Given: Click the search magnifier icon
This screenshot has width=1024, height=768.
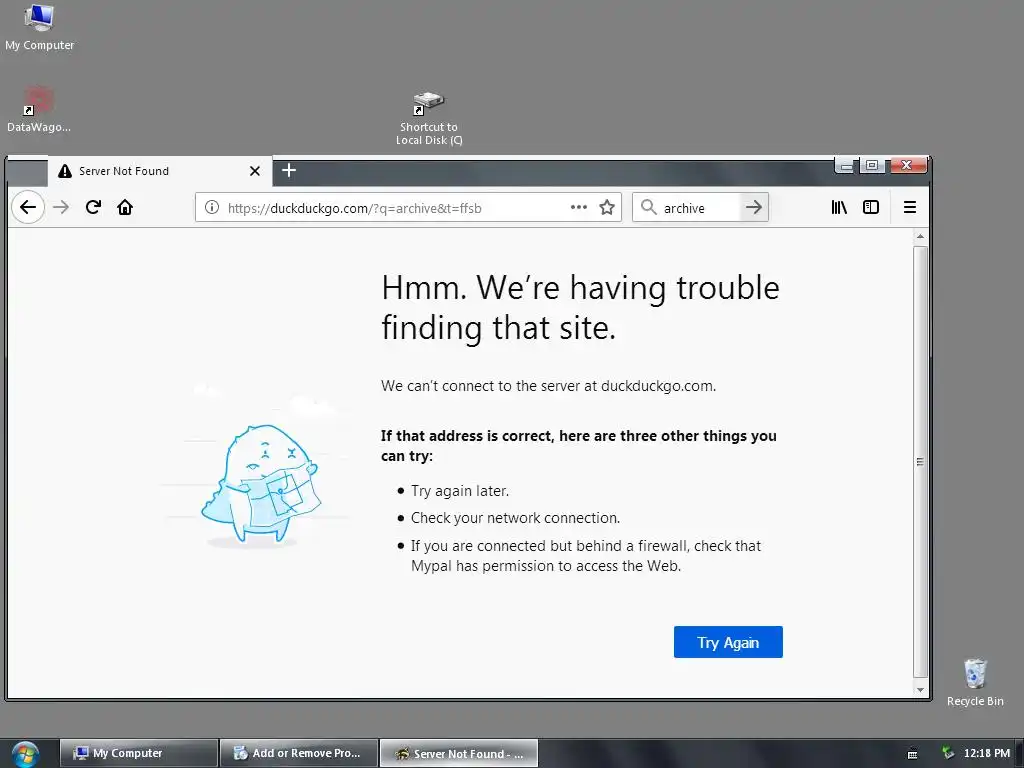Looking at the screenshot, I should tap(648, 208).
